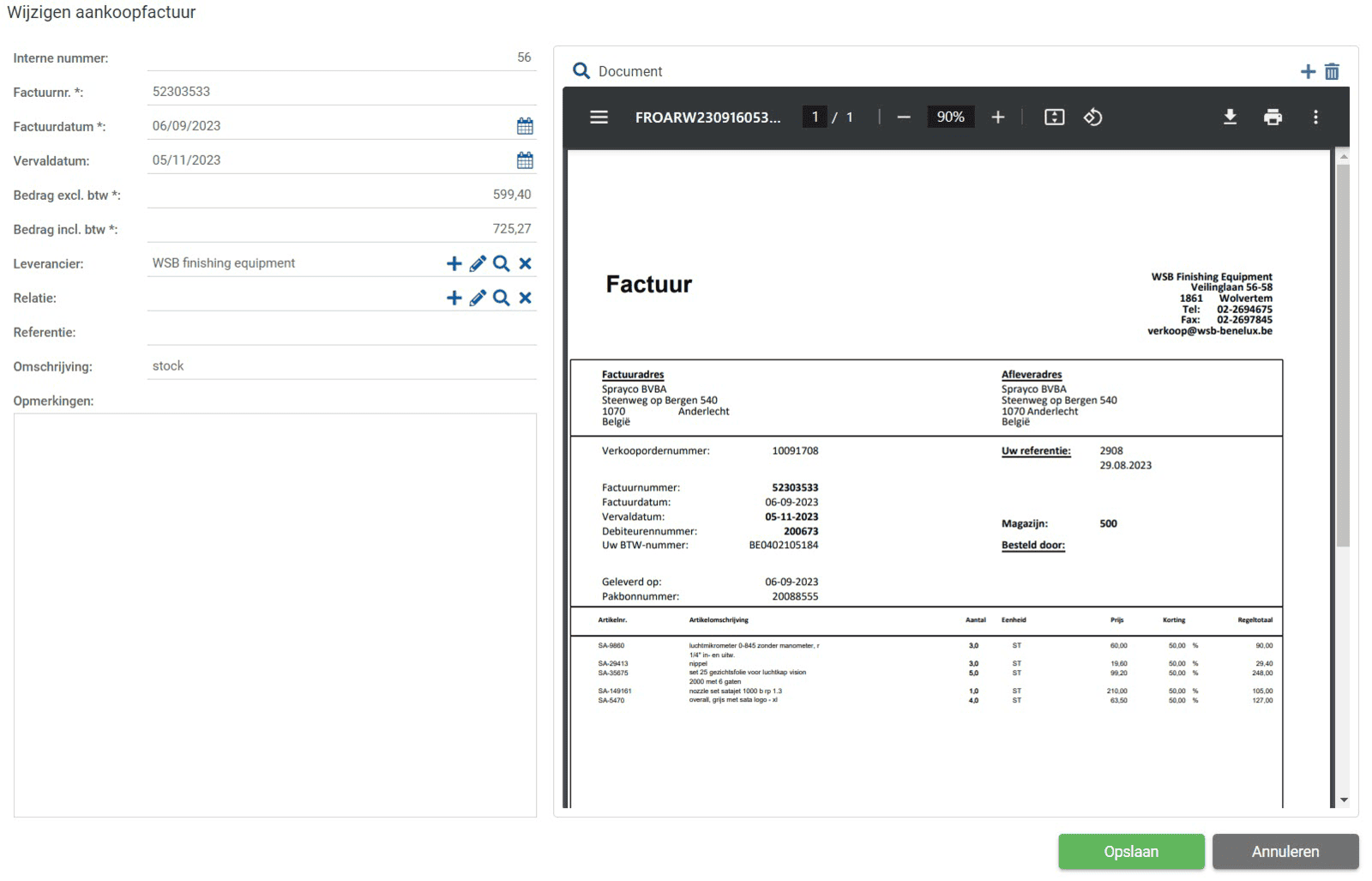
Task: Open the Vervaldatum calendar picker
Action: coord(525,160)
